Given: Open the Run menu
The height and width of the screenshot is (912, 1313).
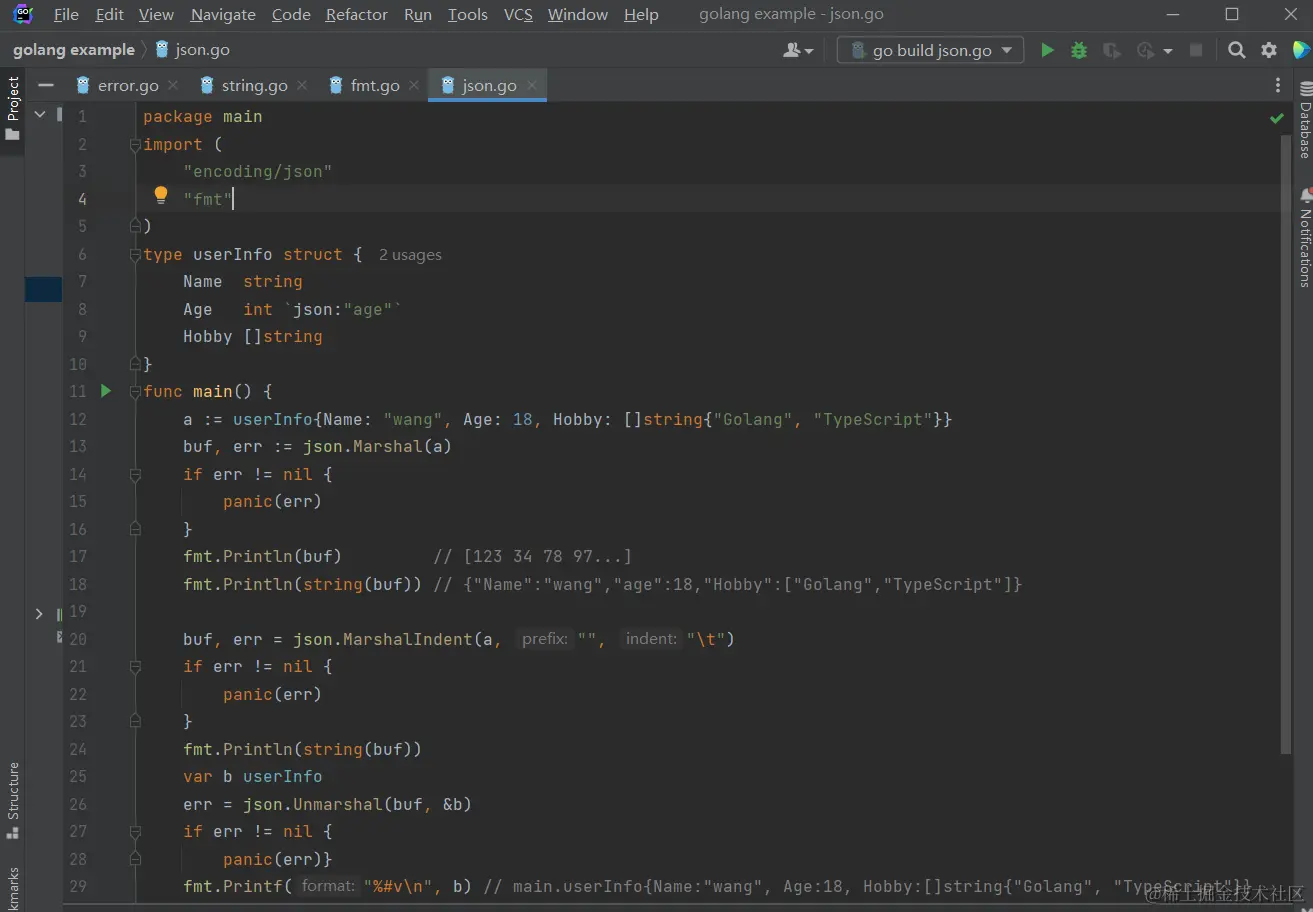Looking at the screenshot, I should (x=418, y=14).
